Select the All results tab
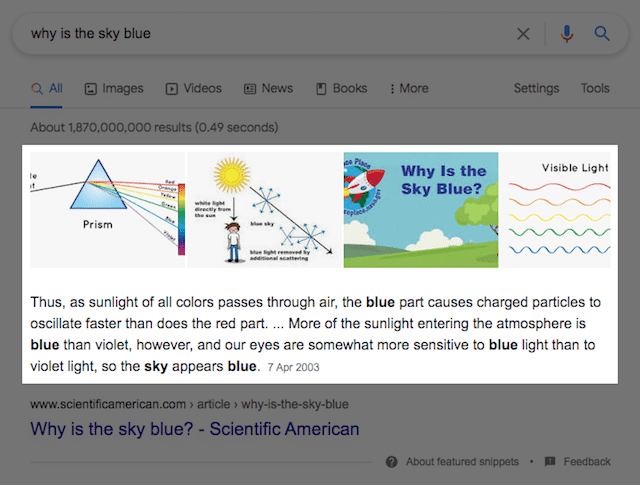The width and height of the screenshot is (640, 485). (47, 89)
